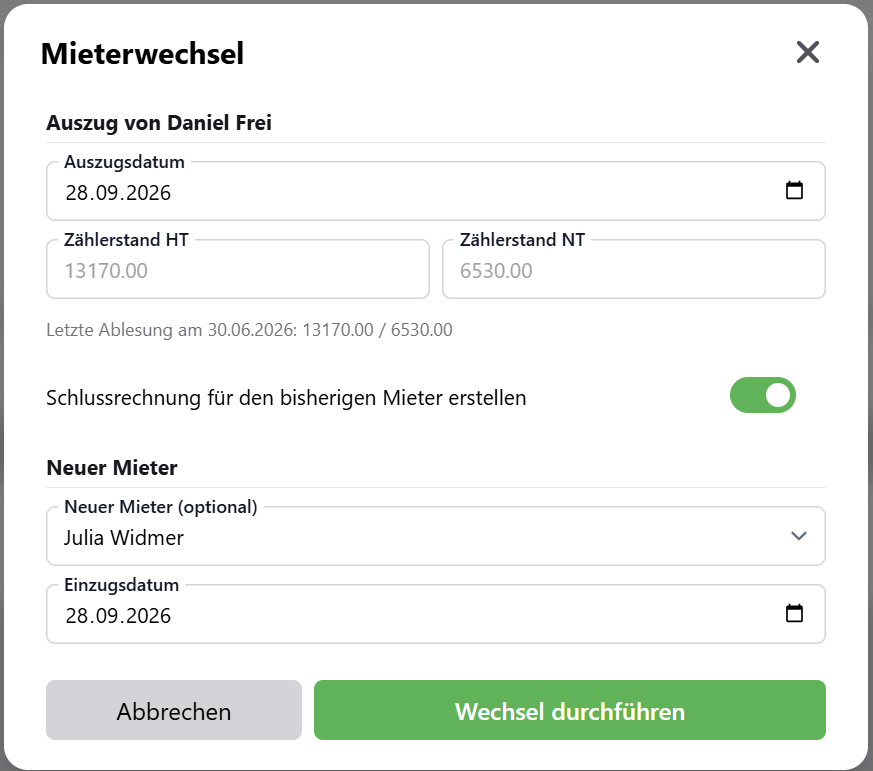This screenshot has height=771, width=873.
Task: Click Abbrechen button
Action: click(x=174, y=710)
